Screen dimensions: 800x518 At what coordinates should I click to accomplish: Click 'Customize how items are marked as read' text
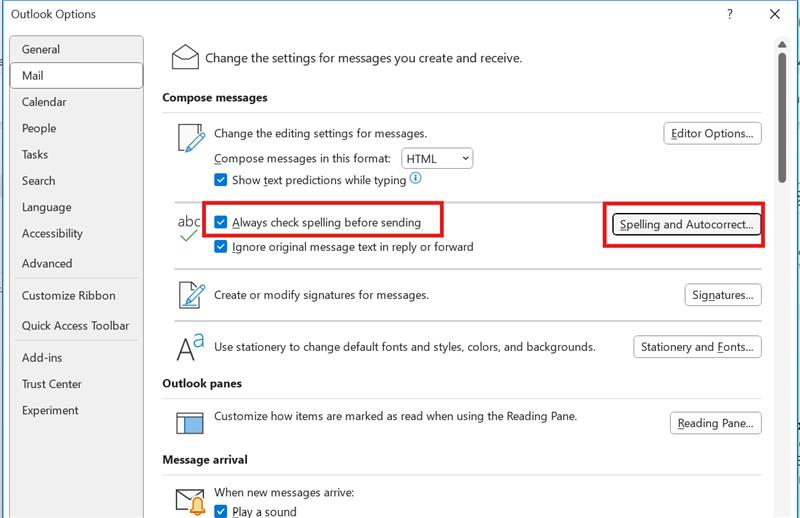point(395,416)
